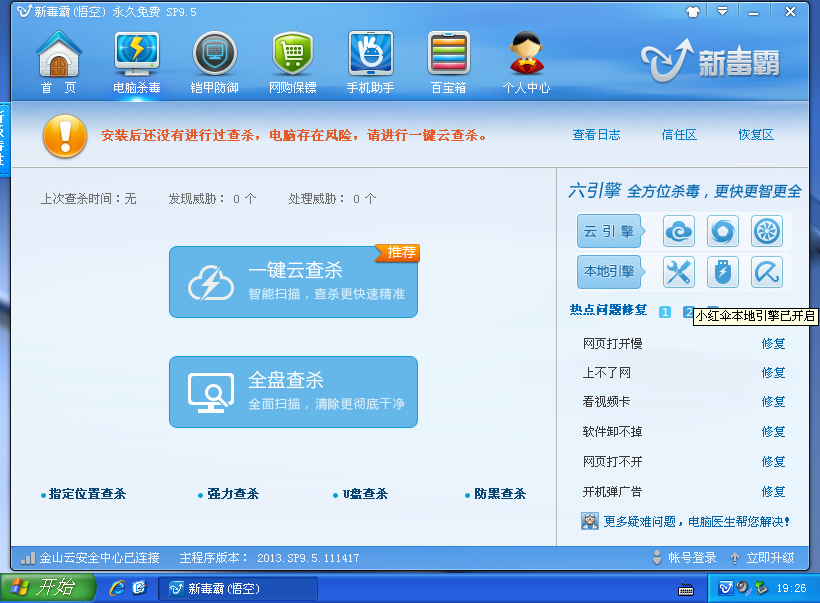Switch to hot issues page 1

click(x=665, y=312)
